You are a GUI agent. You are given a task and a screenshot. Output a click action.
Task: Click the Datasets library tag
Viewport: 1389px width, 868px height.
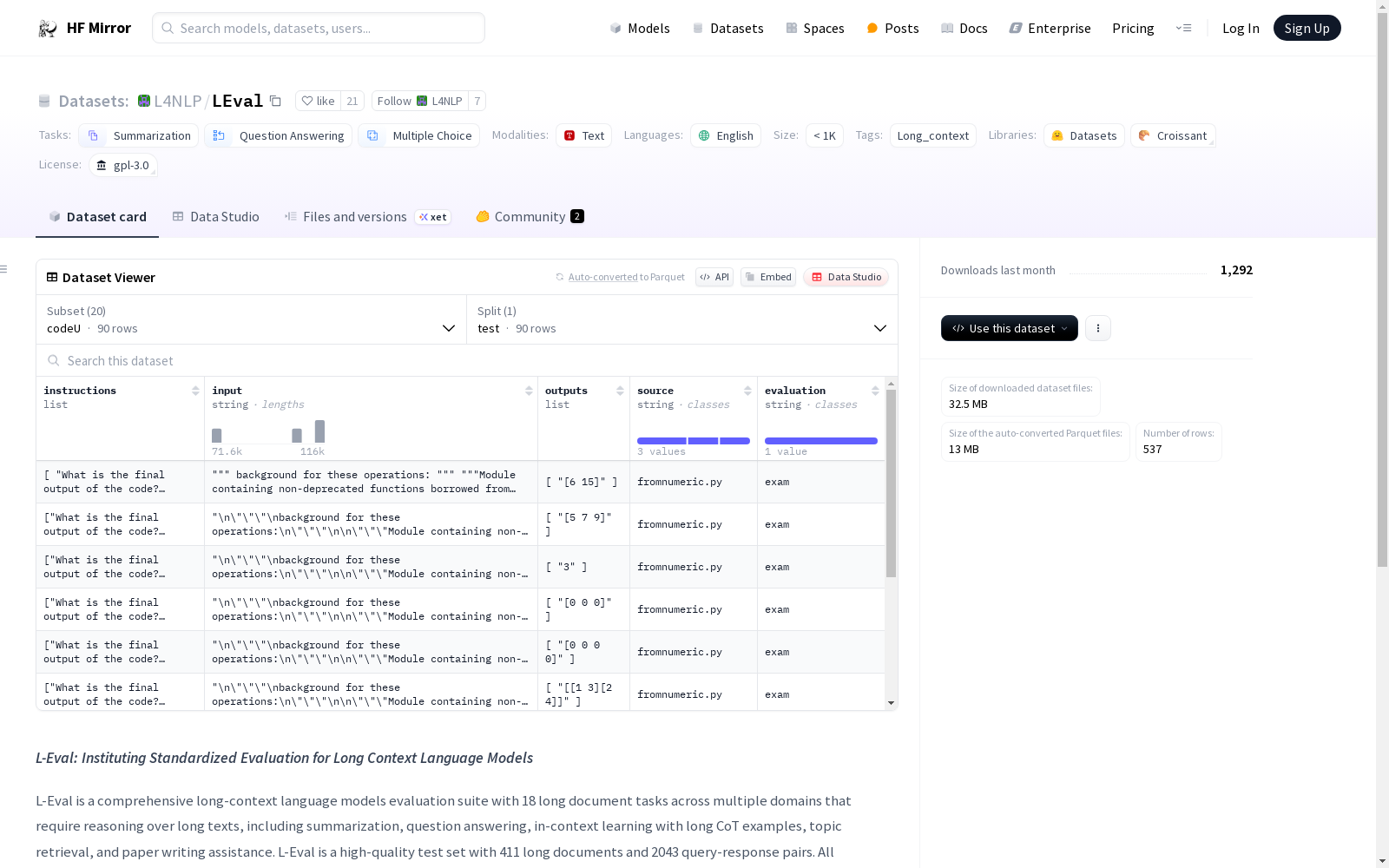pos(1084,135)
